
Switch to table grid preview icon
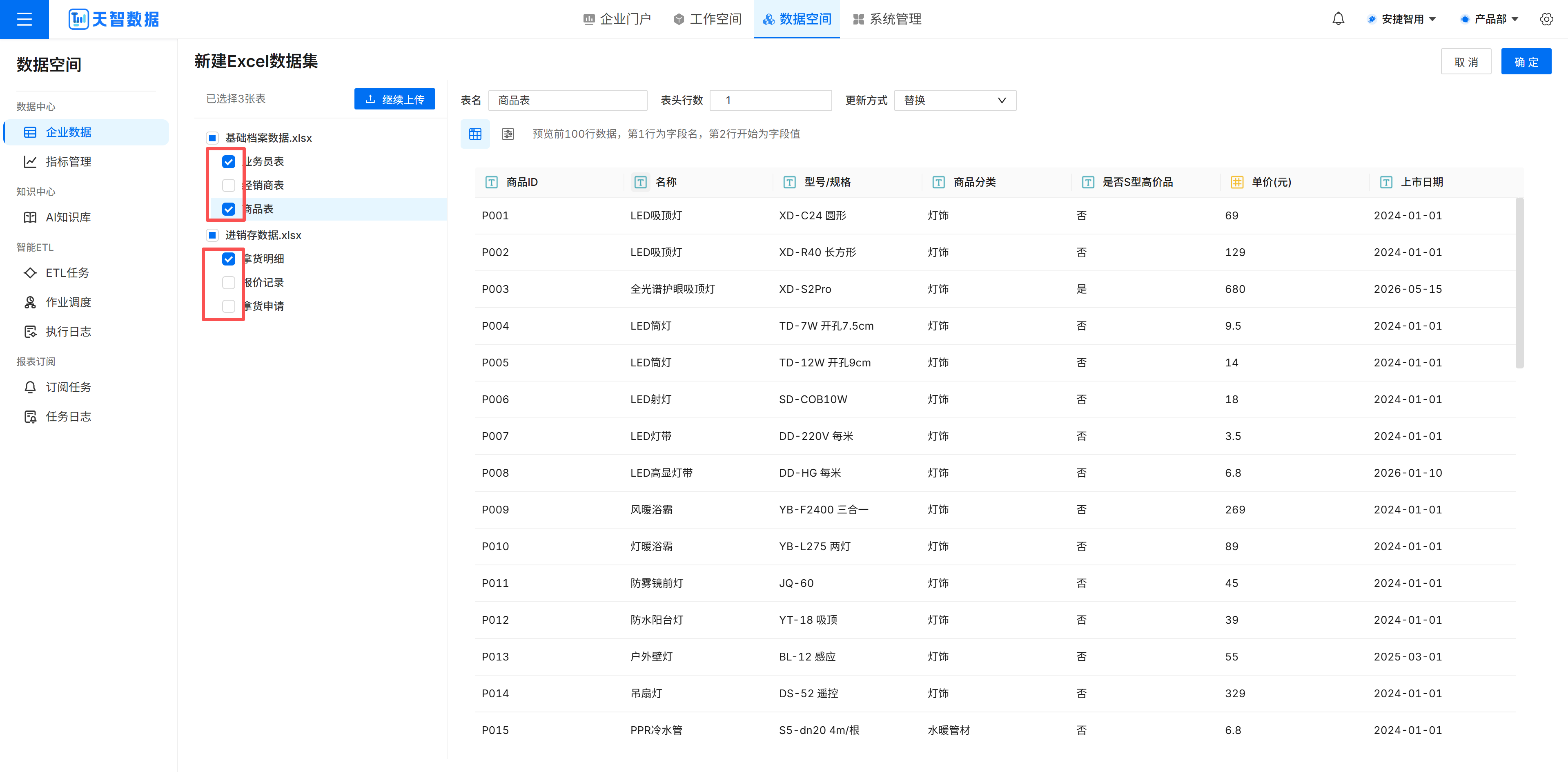(x=475, y=134)
